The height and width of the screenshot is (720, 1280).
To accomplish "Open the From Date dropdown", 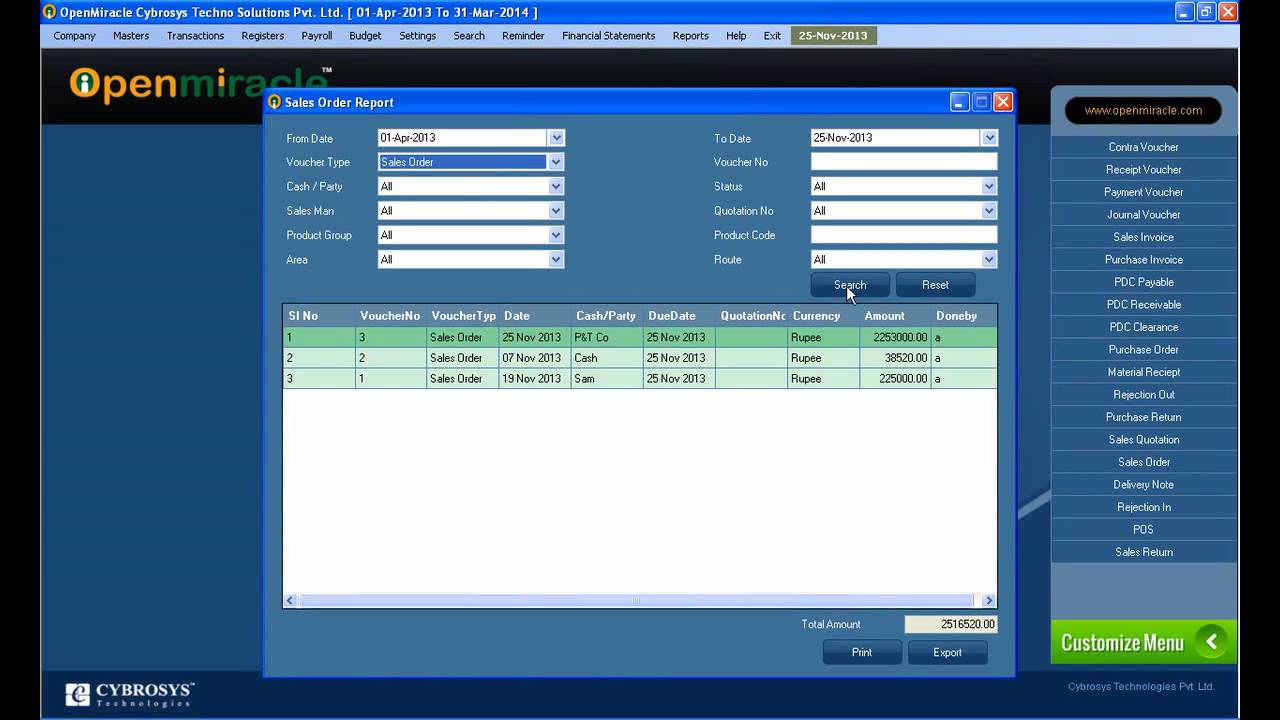I will (x=557, y=138).
